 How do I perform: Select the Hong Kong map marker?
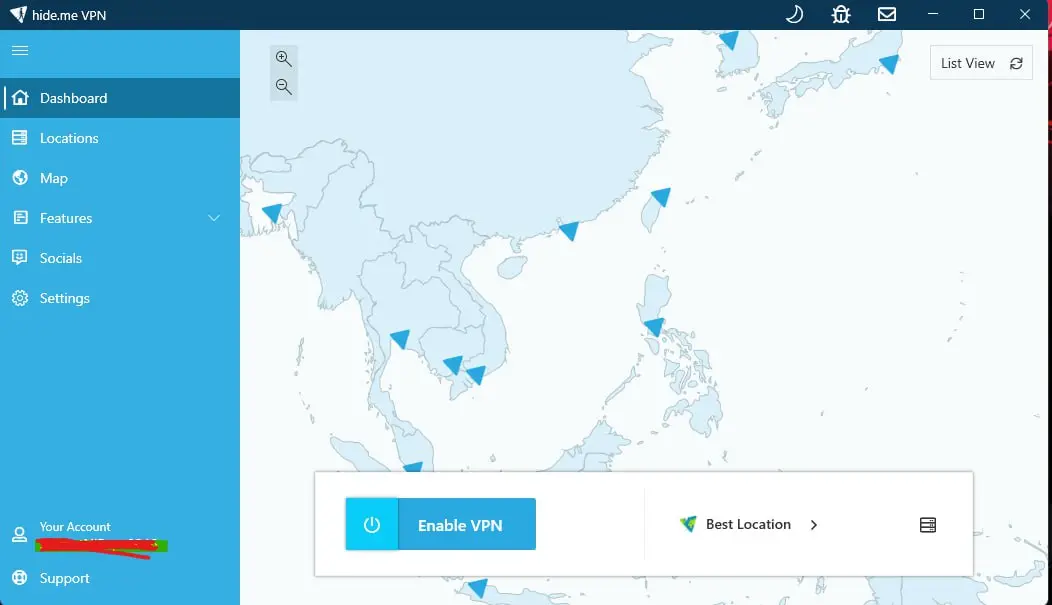[569, 231]
